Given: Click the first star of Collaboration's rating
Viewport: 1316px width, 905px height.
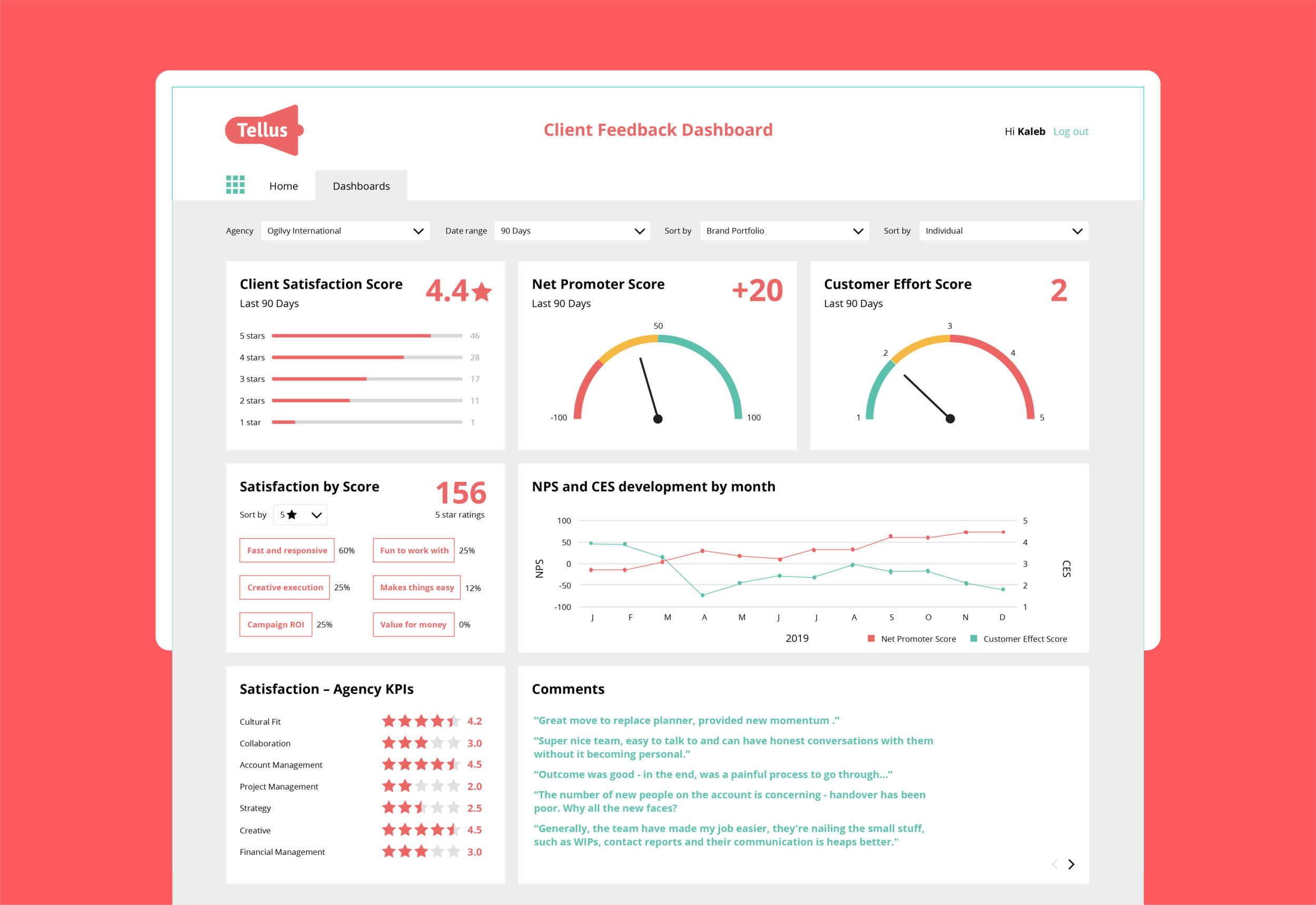Looking at the screenshot, I should [x=390, y=742].
